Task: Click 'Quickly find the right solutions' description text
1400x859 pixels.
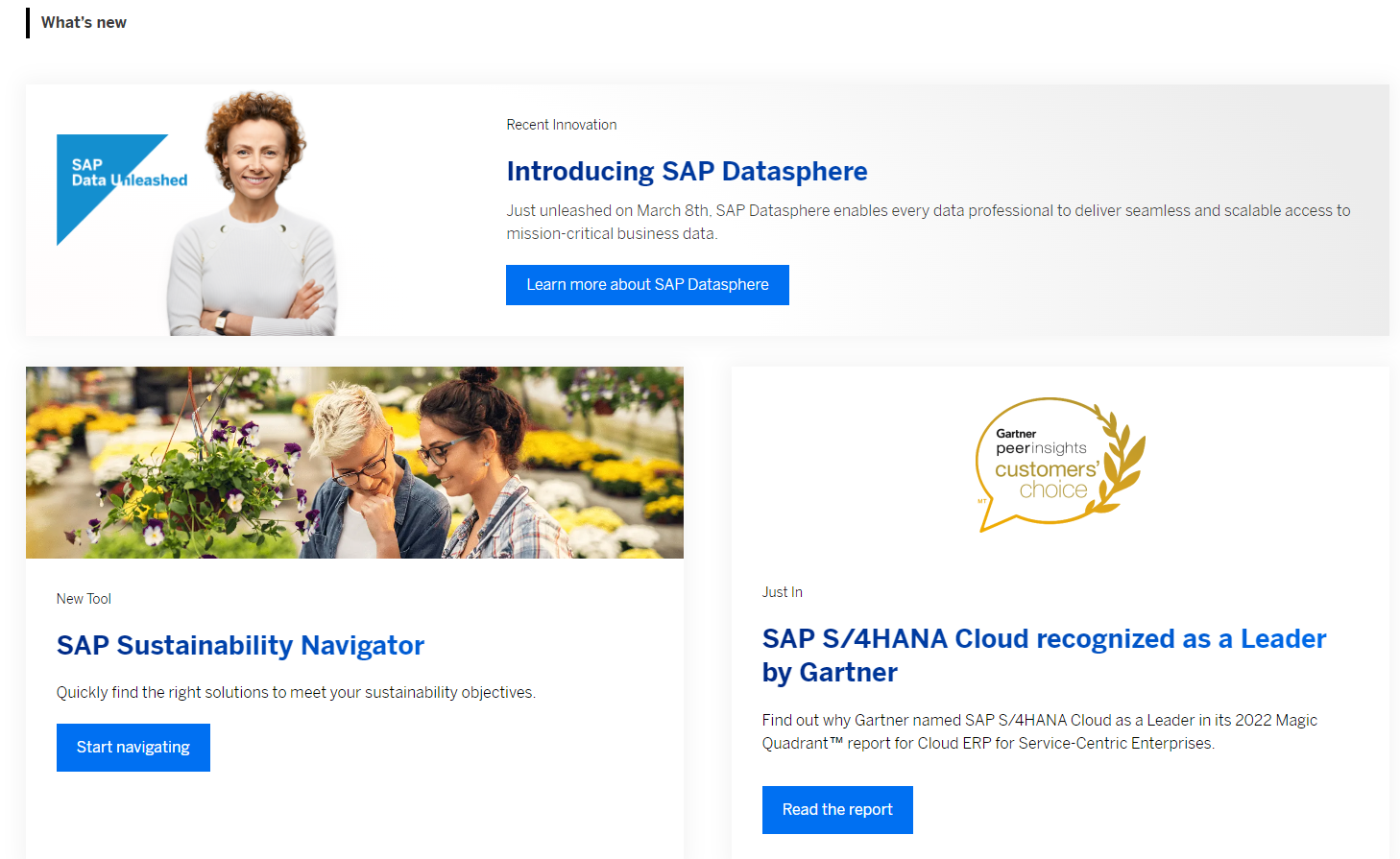Action: (x=296, y=692)
